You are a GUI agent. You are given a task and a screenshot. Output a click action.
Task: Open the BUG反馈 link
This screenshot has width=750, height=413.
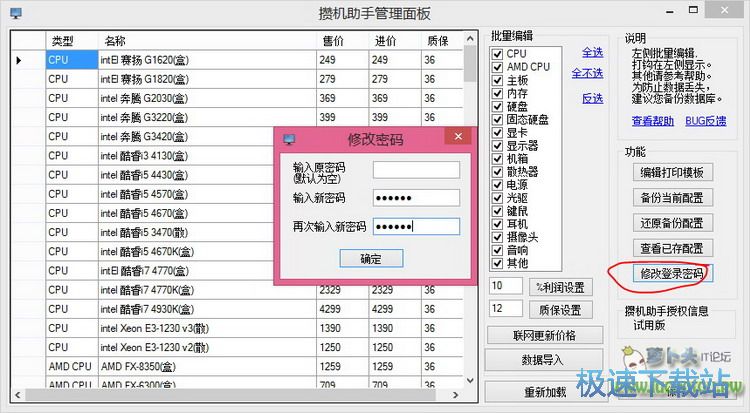tap(706, 121)
